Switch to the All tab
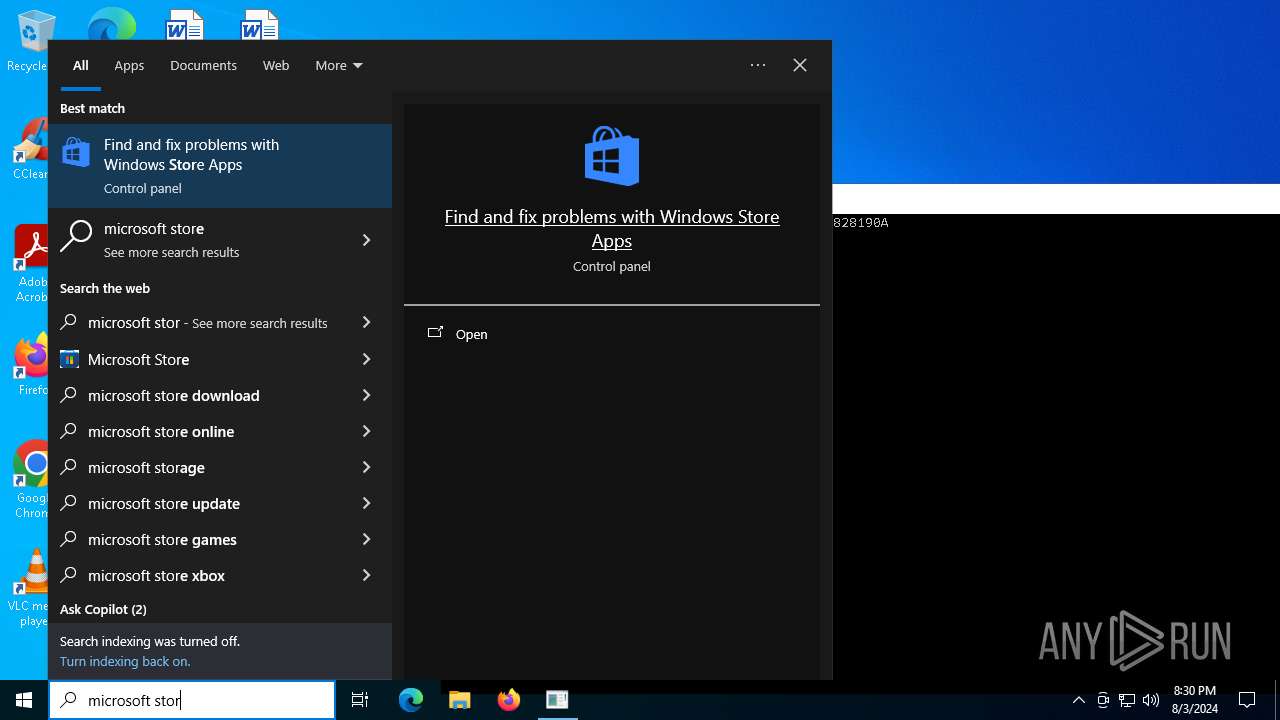The image size is (1280, 720). (81, 65)
